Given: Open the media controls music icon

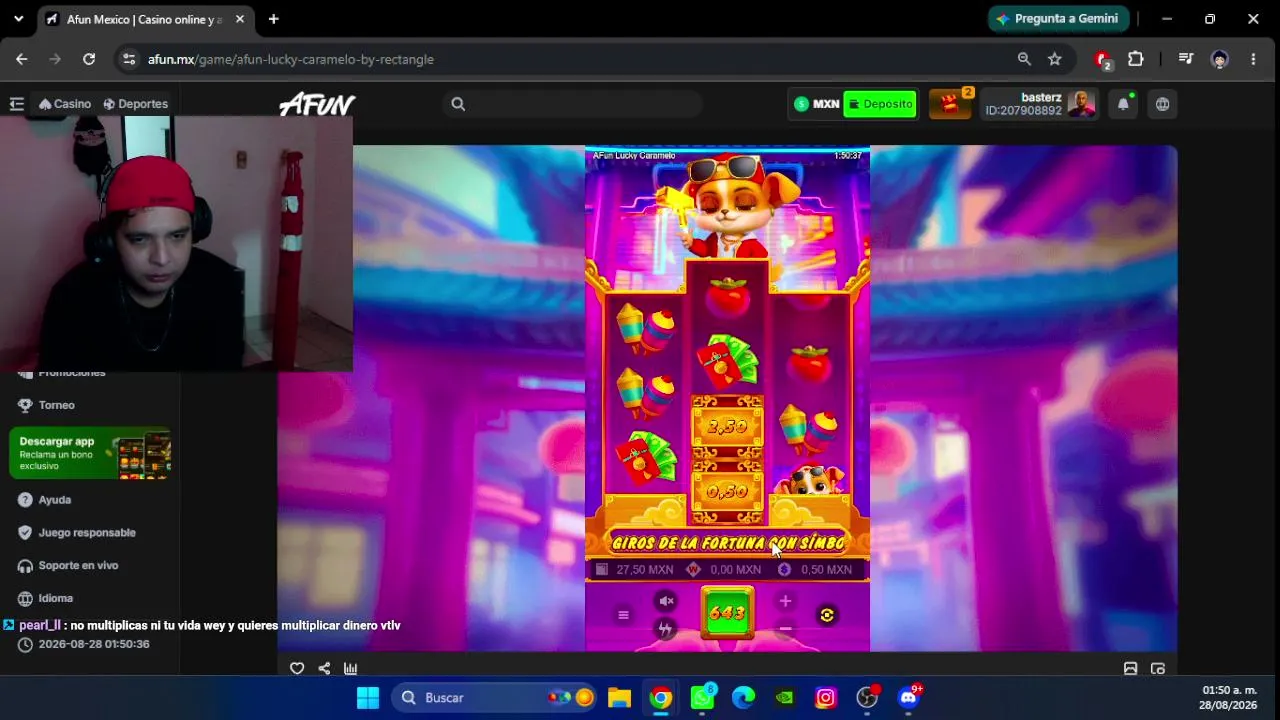Looking at the screenshot, I should click(x=1186, y=59).
